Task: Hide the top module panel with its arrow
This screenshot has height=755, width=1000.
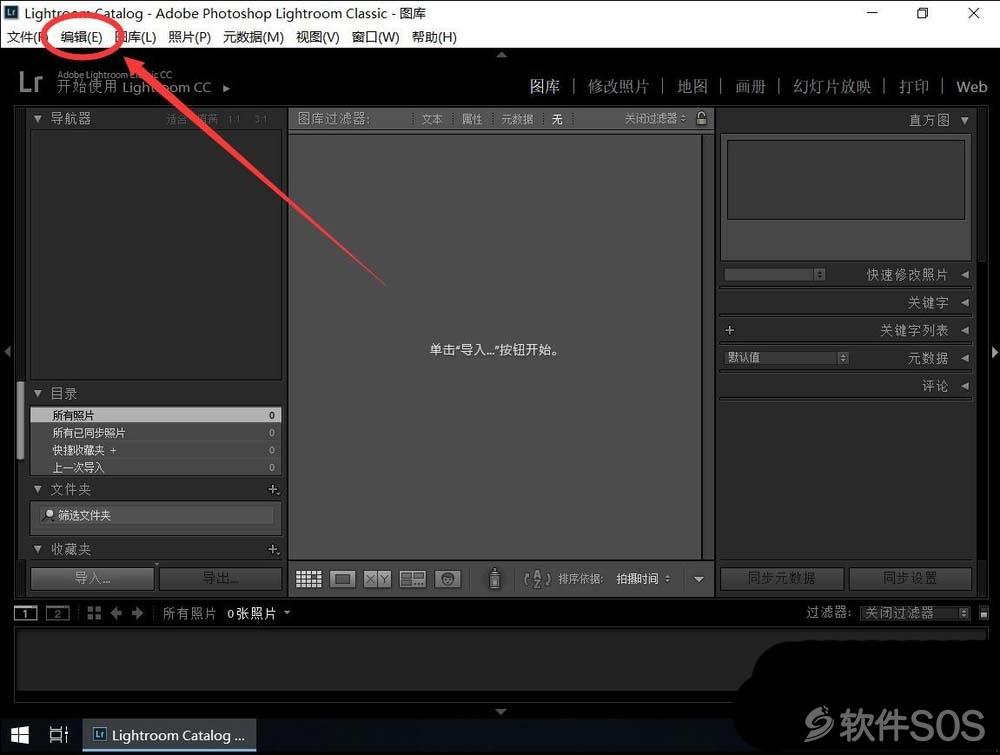Action: coord(501,55)
